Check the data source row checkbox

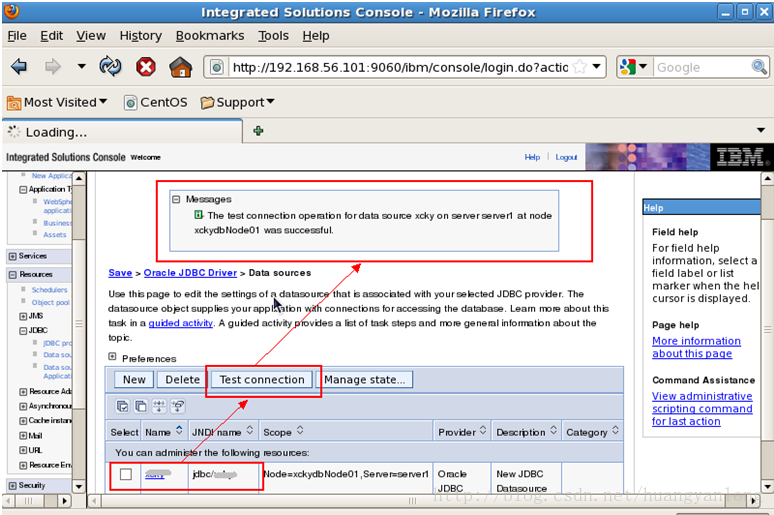point(126,474)
